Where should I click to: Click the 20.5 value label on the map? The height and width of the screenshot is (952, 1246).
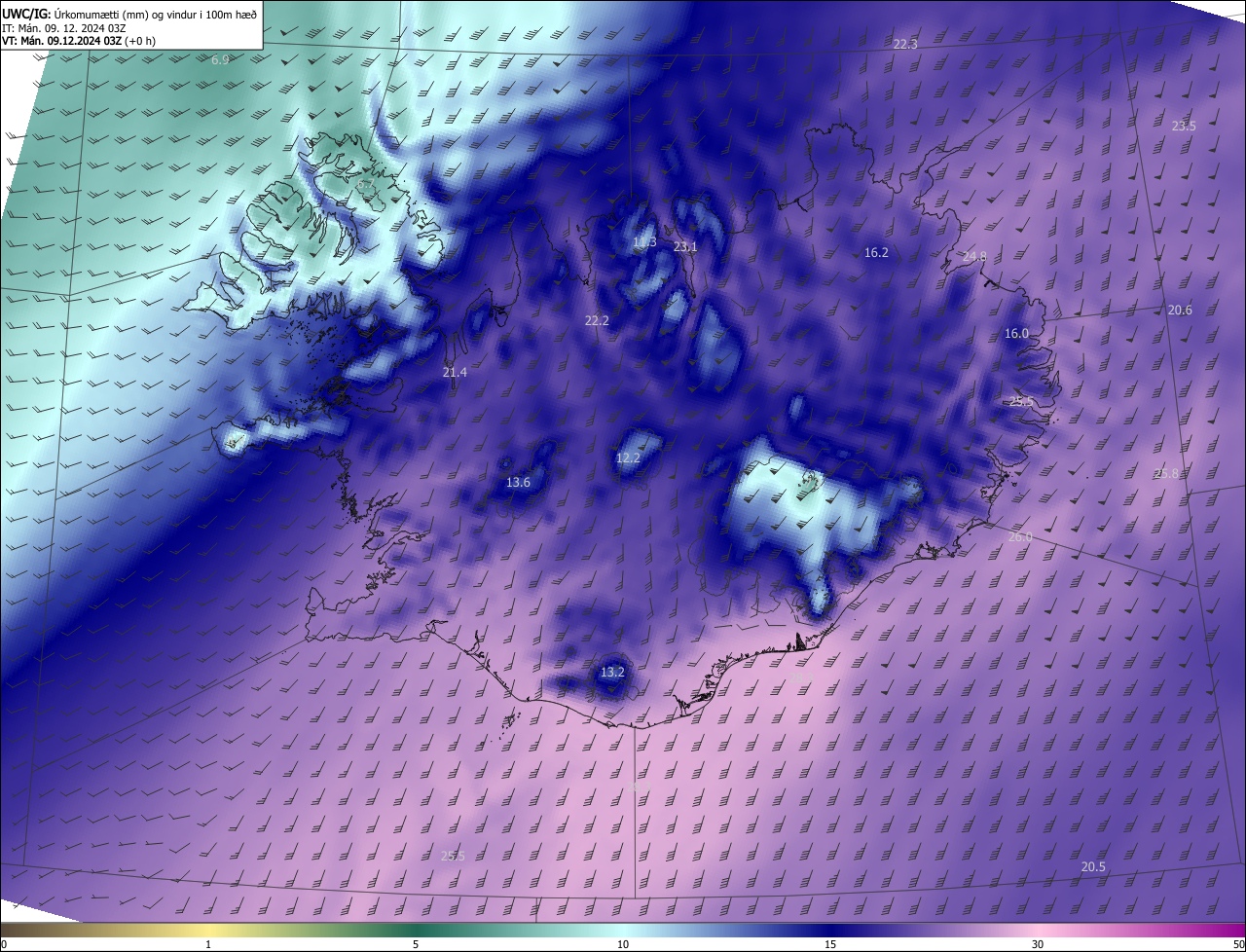pos(1093,866)
